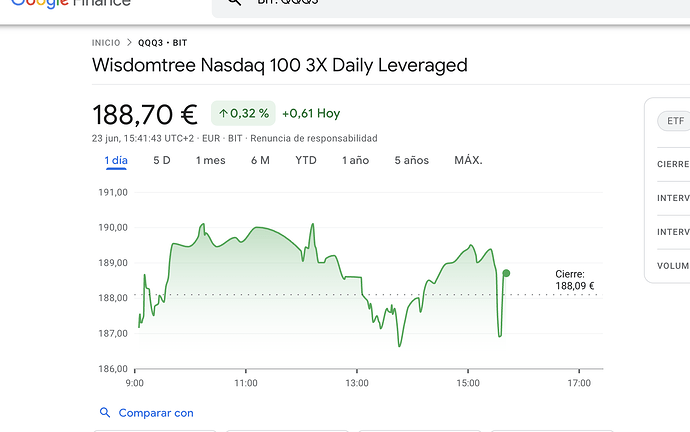Click the QQQ3 · BIT breadcrumb
The image size is (690, 432).
(162, 43)
